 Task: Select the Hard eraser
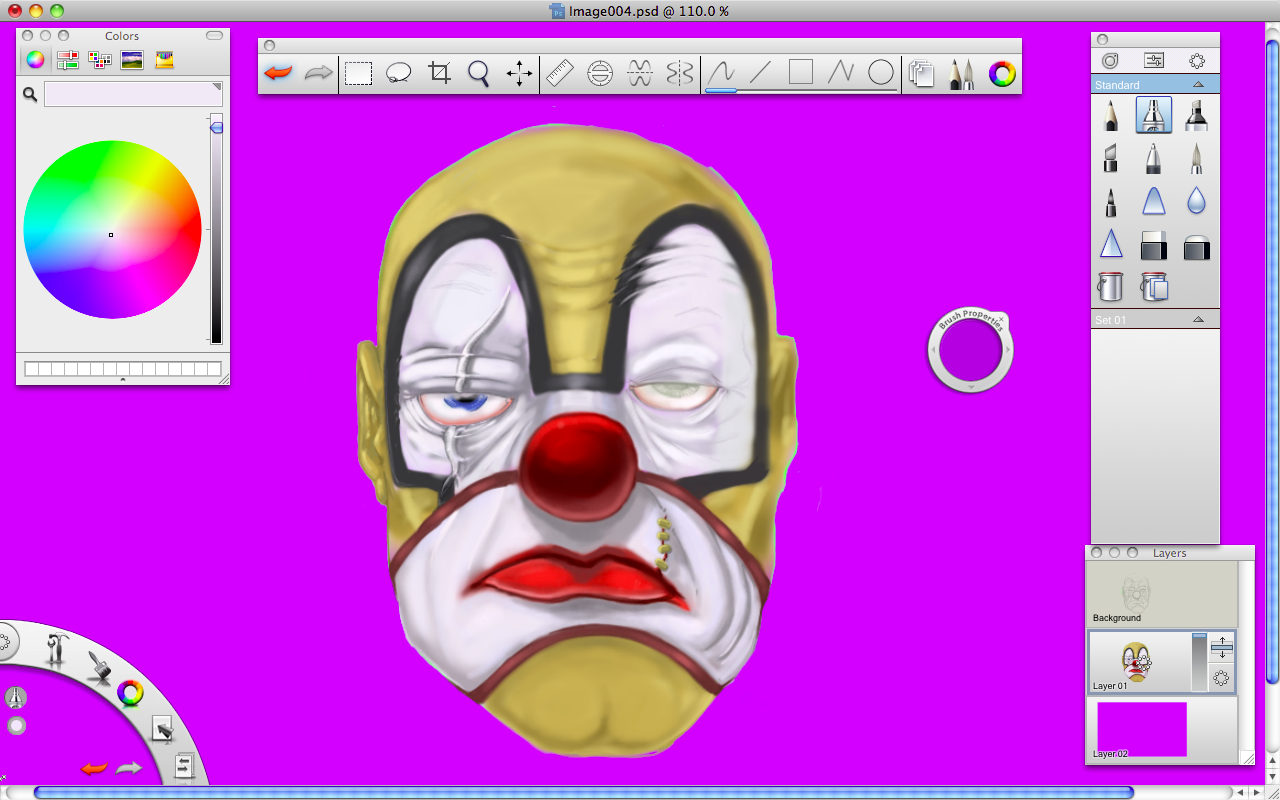(1154, 245)
